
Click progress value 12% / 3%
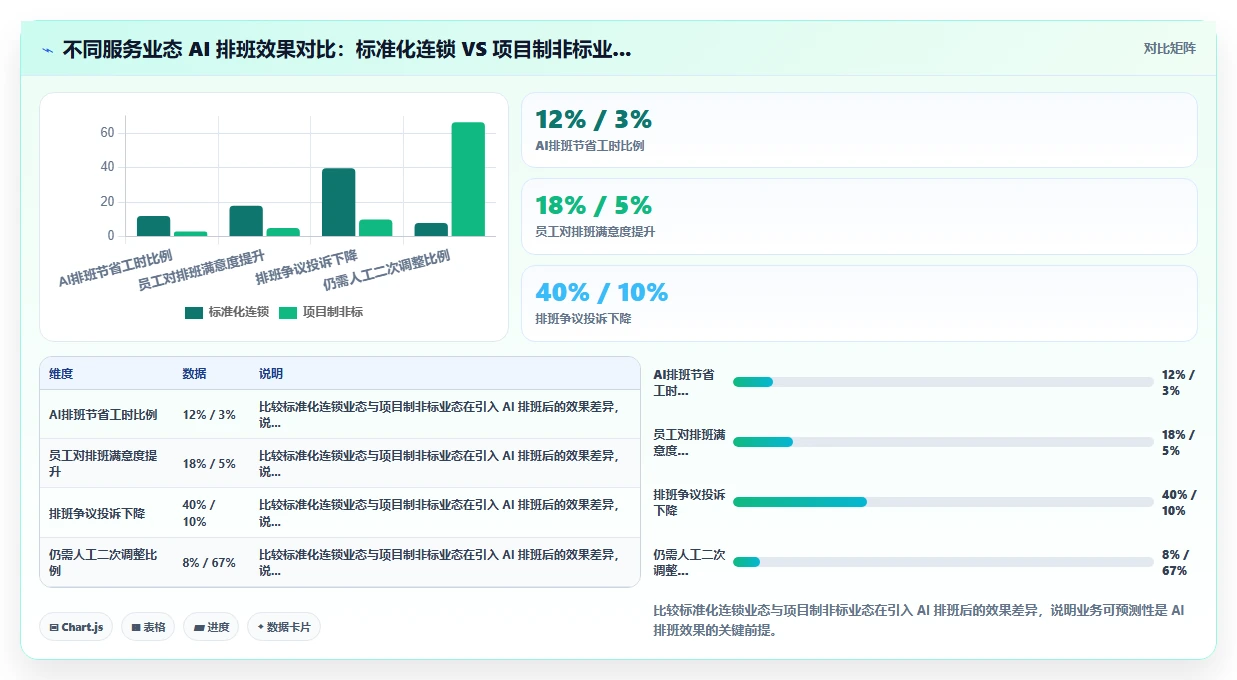(1178, 382)
